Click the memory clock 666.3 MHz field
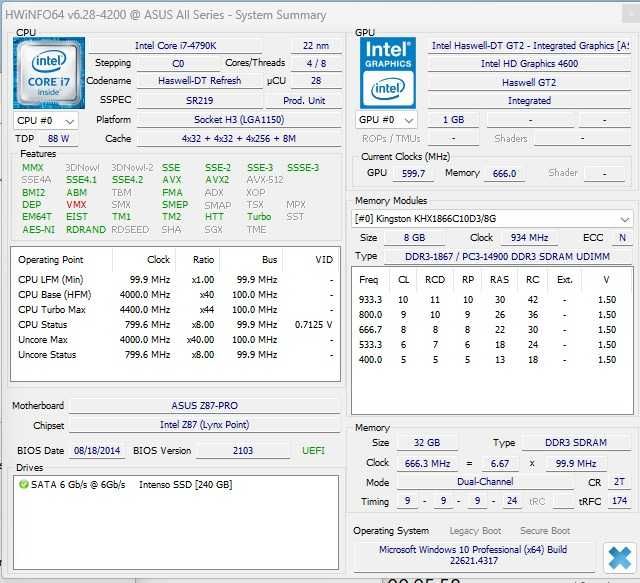The width and height of the screenshot is (640, 583). tap(427, 464)
